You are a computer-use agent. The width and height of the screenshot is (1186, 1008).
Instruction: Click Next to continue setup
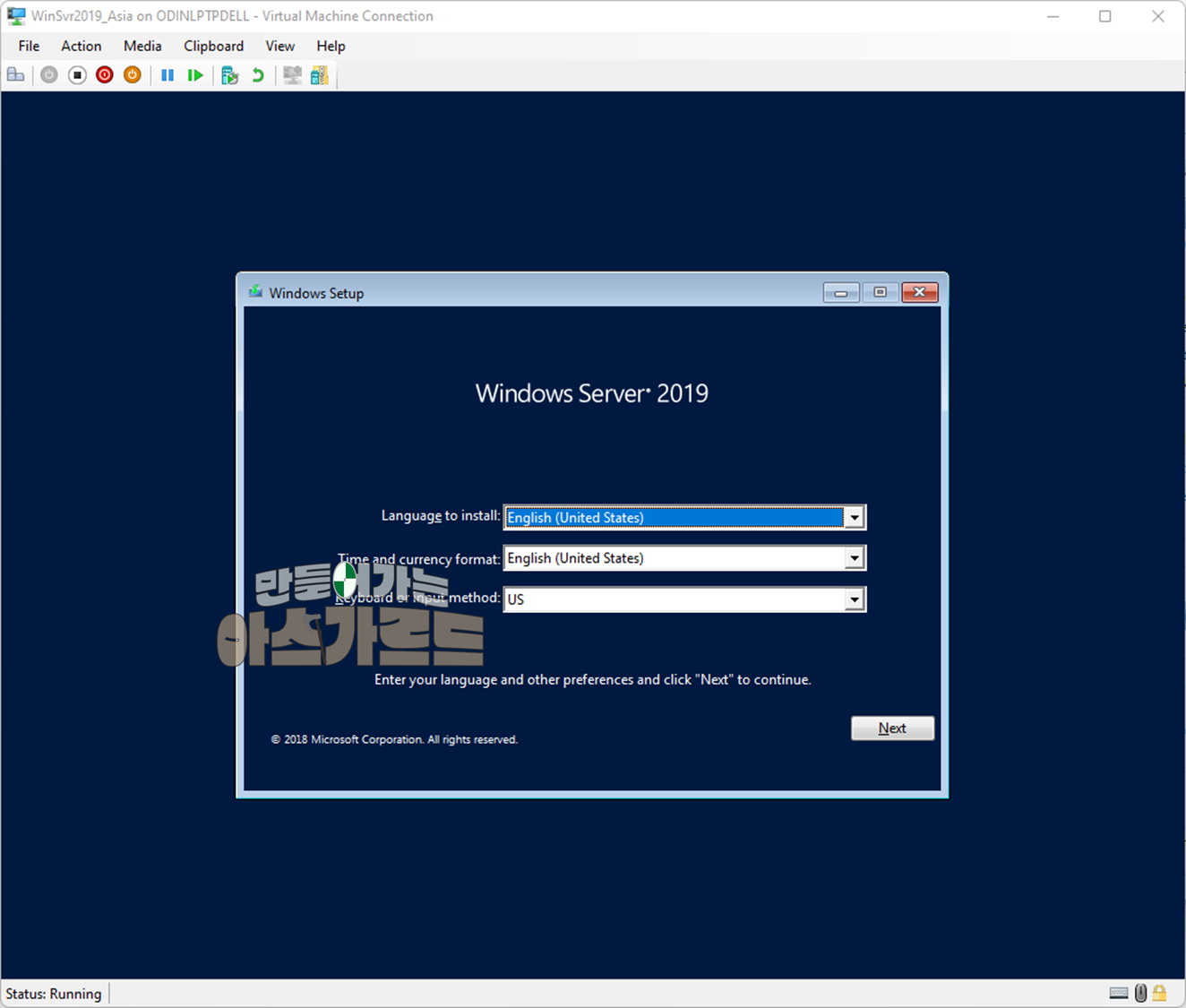[892, 728]
